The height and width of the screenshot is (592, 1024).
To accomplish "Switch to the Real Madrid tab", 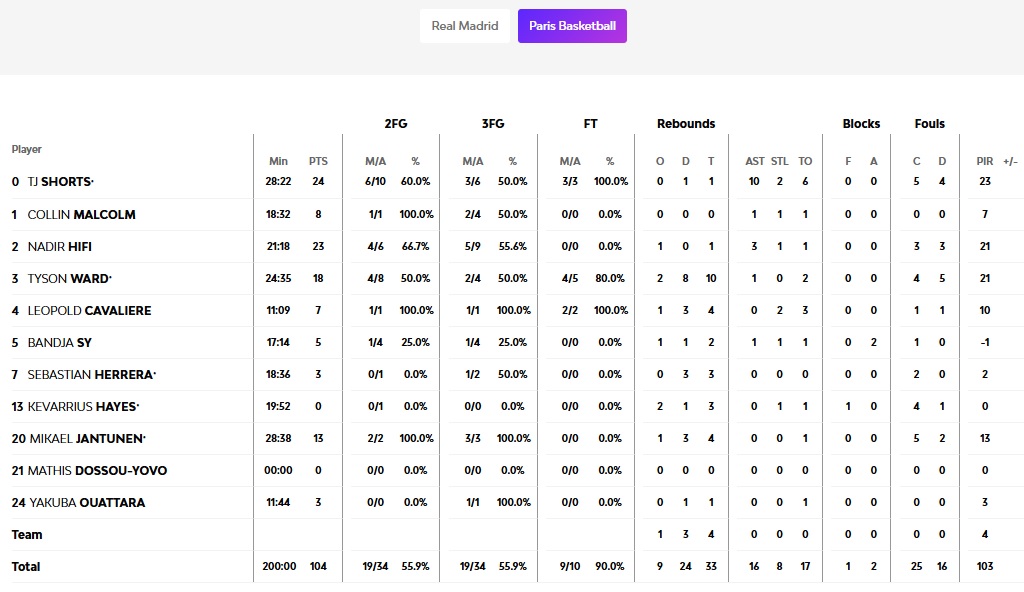I will pos(464,26).
